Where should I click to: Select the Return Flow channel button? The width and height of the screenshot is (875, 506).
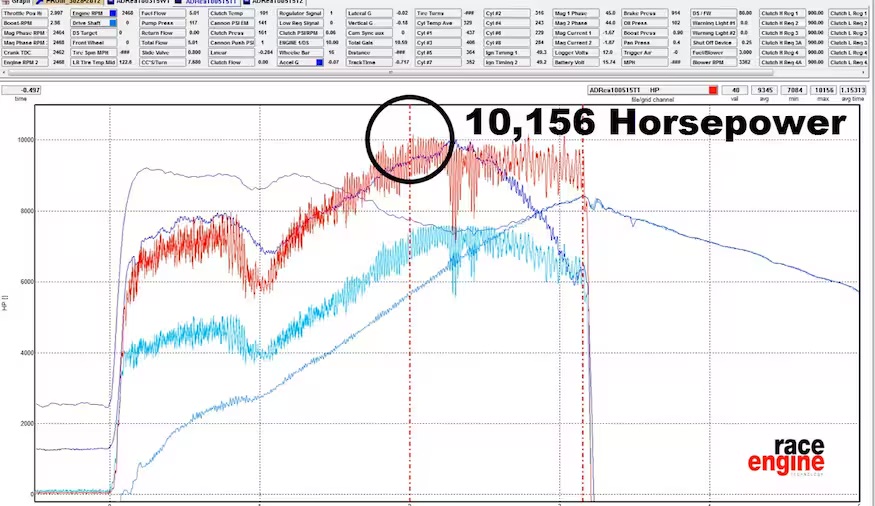162,33
